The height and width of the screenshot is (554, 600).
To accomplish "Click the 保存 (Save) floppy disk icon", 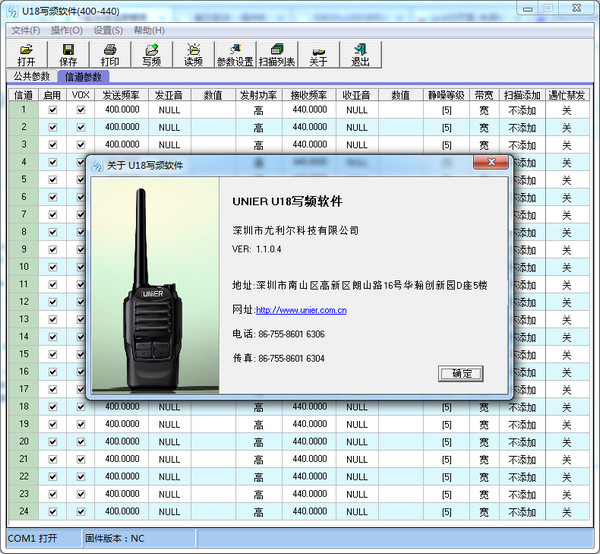I will point(68,55).
